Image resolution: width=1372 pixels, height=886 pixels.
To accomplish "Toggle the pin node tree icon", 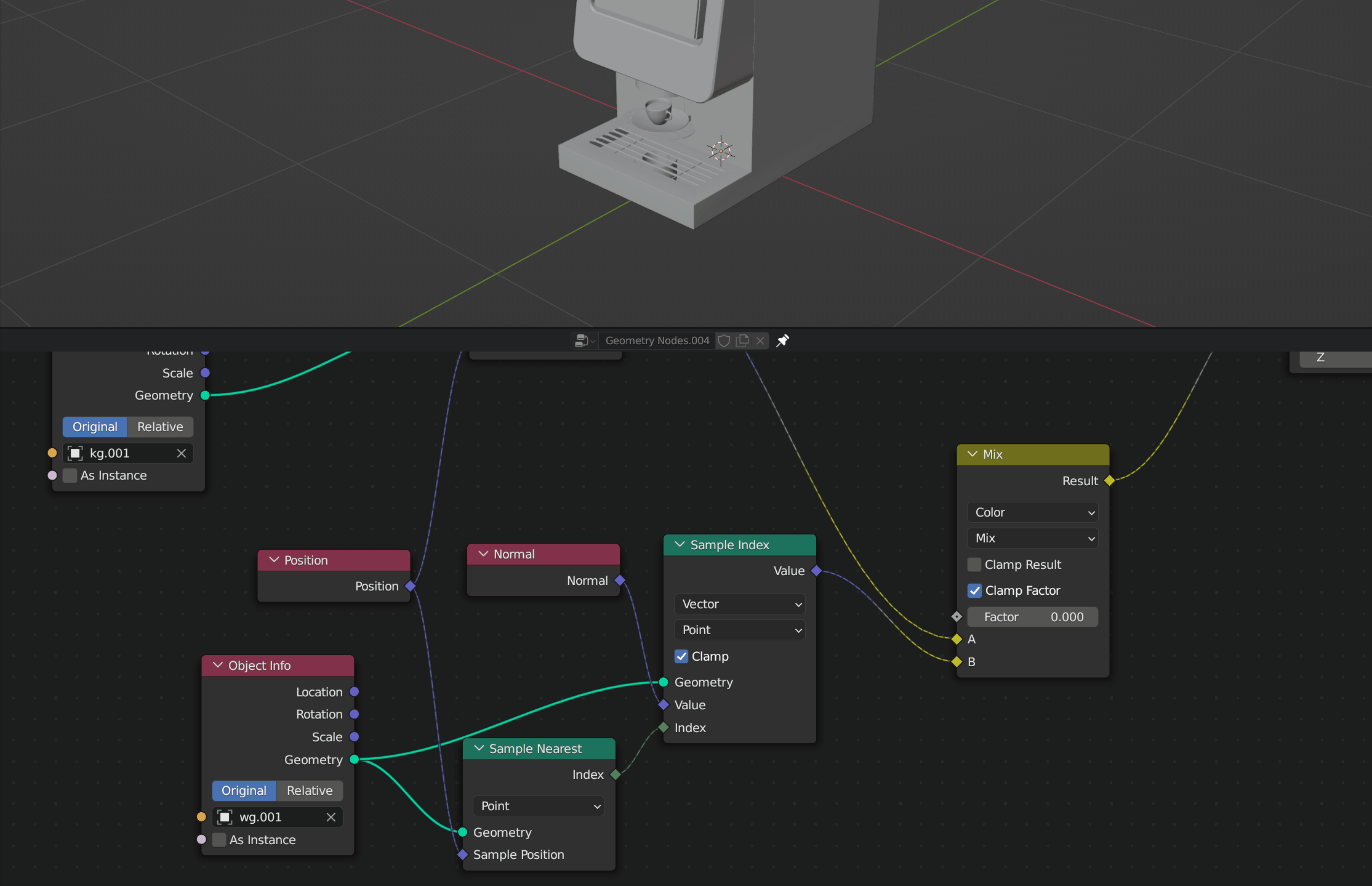I will click(783, 340).
